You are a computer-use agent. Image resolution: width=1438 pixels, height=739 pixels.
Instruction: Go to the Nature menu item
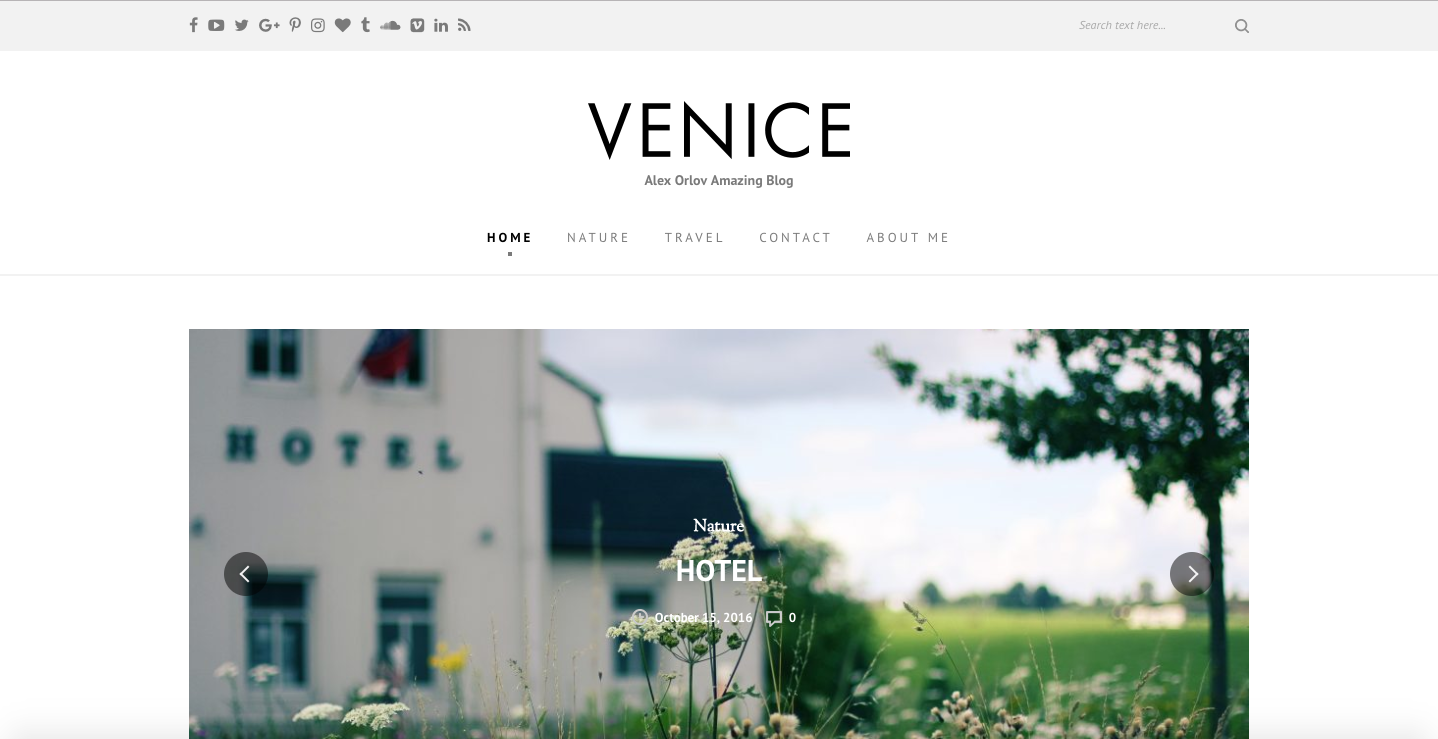click(x=598, y=238)
